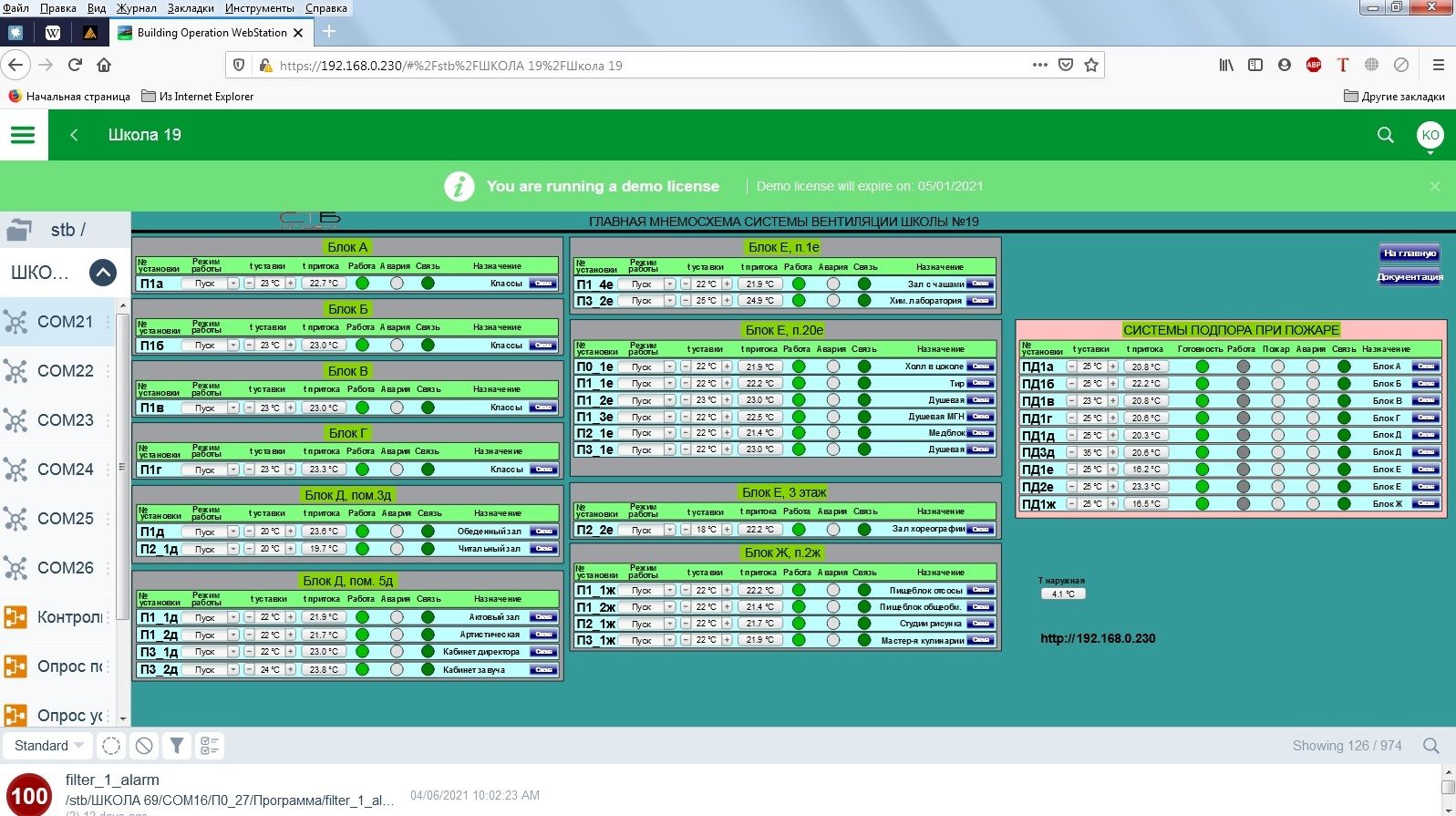The image size is (1456, 816).
Task: Collapse the ШКО... section chevron
Action: pos(103,273)
